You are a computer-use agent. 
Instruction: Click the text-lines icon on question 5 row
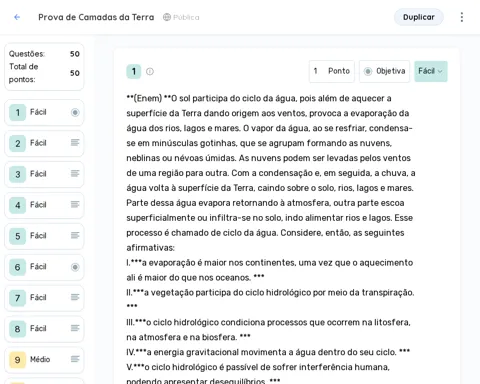pyautogui.click(x=75, y=235)
